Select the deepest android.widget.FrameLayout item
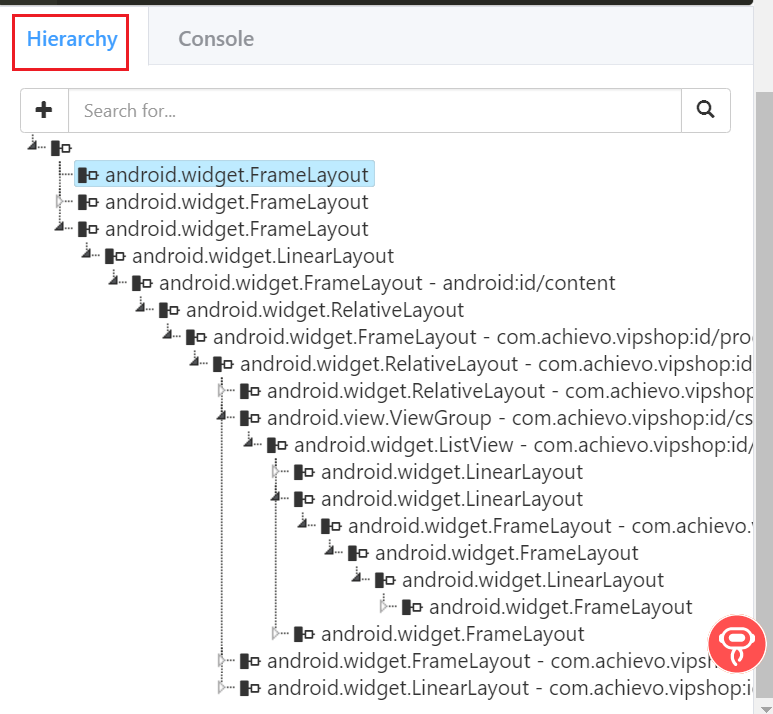Image resolution: width=773 pixels, height=714 pixels. pyautogui.click(x=560, y=607)
